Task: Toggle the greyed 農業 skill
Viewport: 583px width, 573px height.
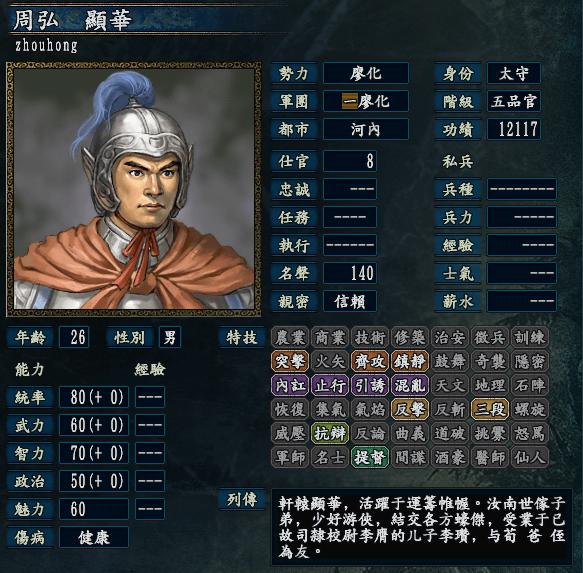Action: (x=290, y=337)
